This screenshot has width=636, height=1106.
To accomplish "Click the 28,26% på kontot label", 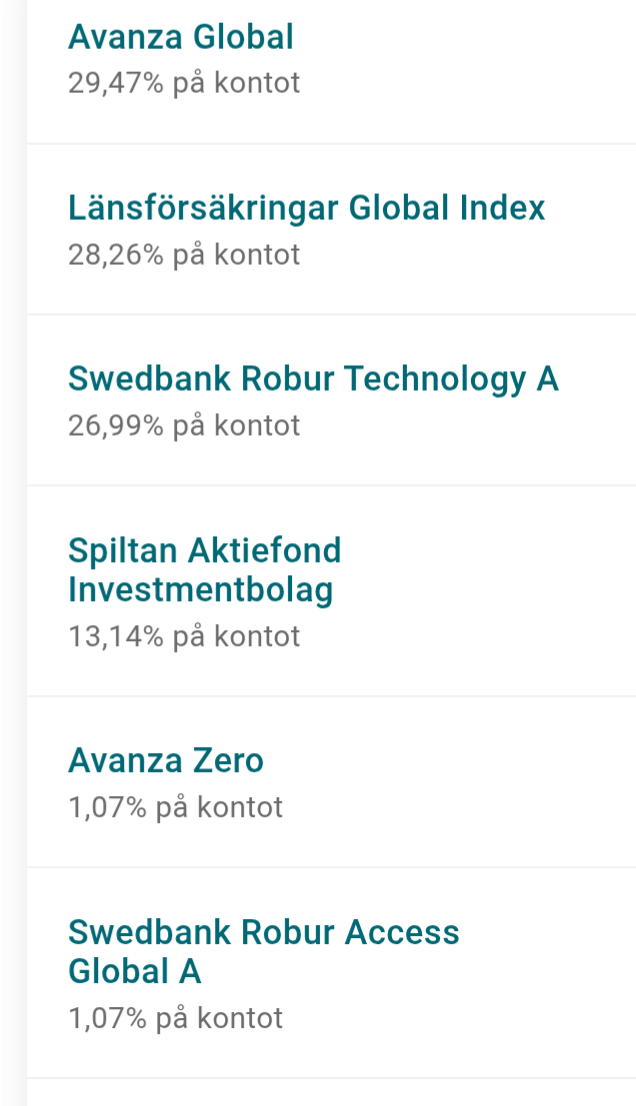I will [x=184, y=254].
